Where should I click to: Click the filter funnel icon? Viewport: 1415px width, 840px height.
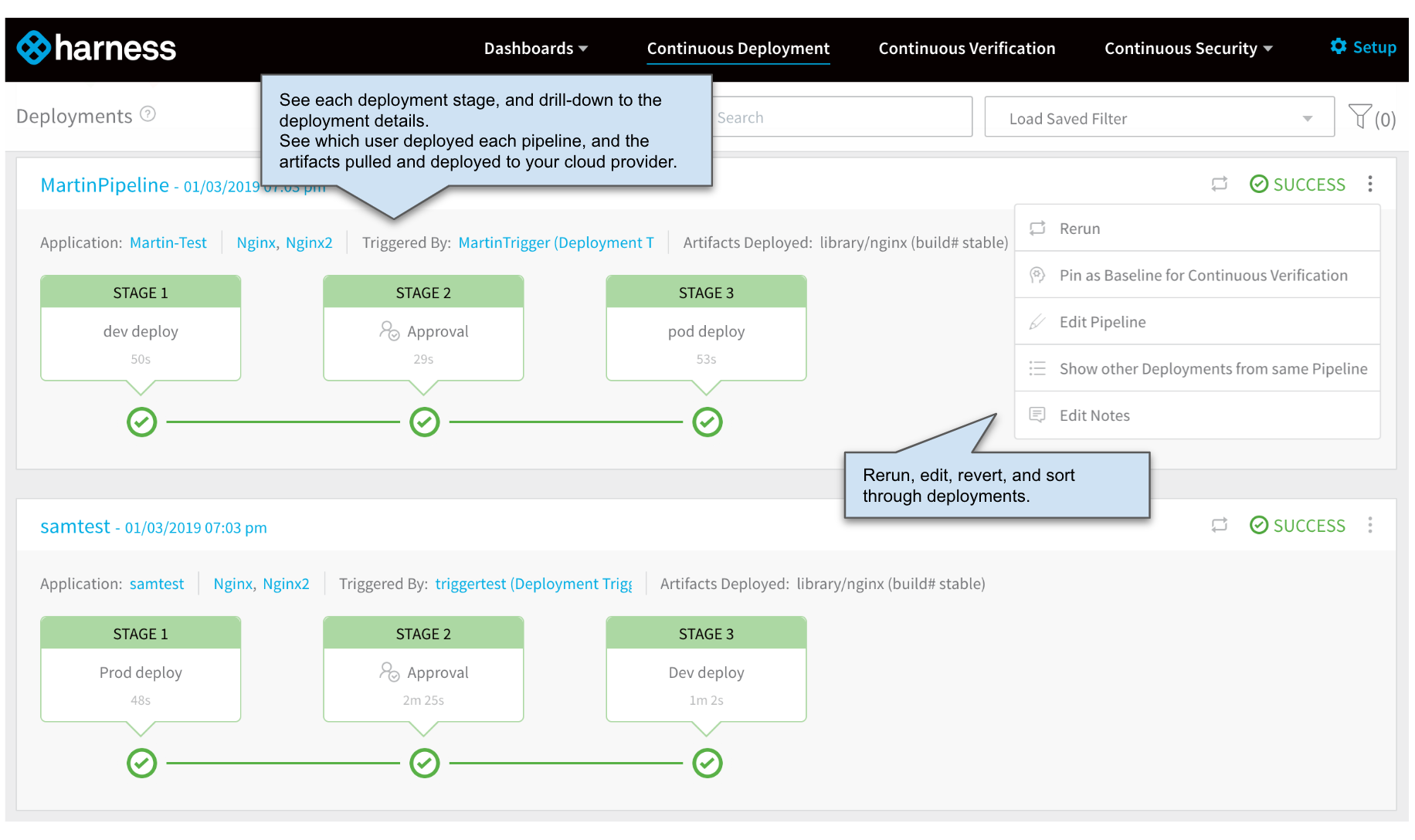pyautogui.click(x=1360, y=117)
